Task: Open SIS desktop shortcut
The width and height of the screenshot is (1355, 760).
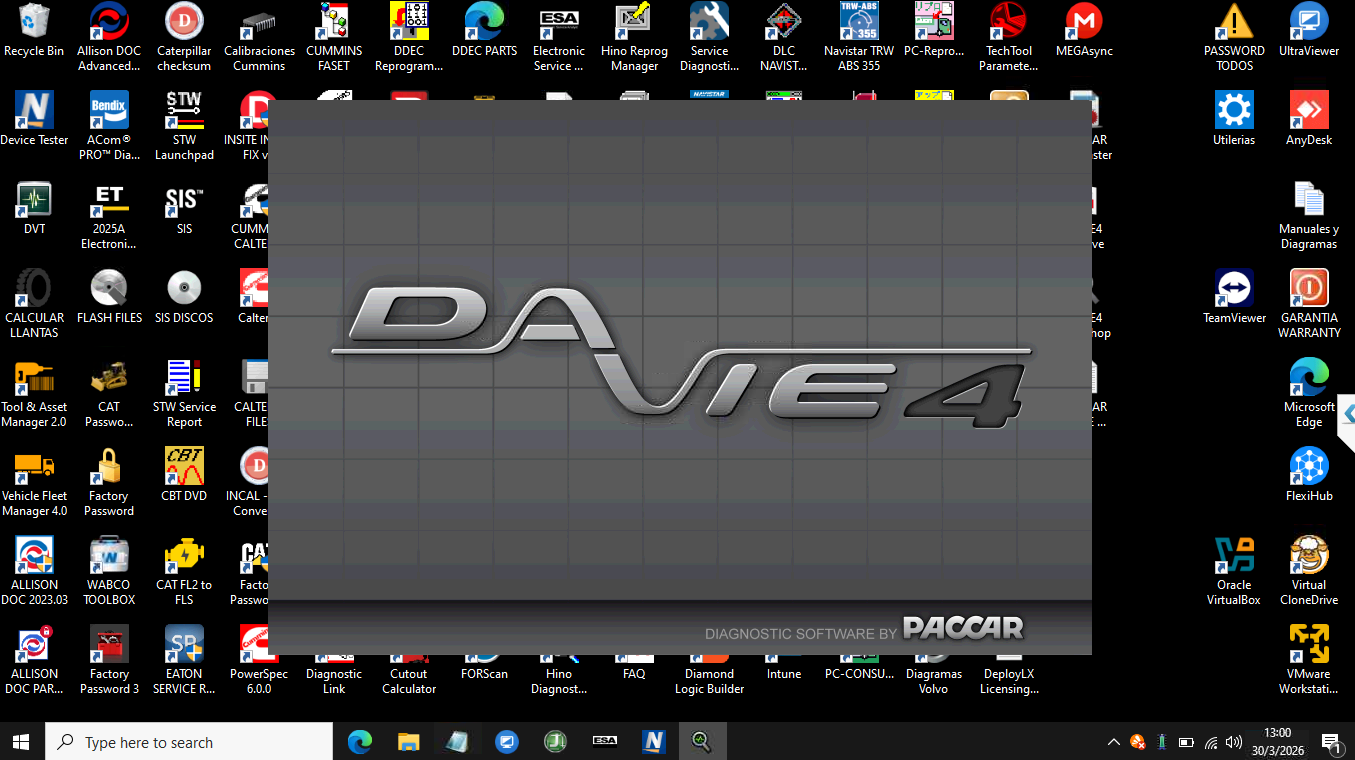Action: (184, 208)
